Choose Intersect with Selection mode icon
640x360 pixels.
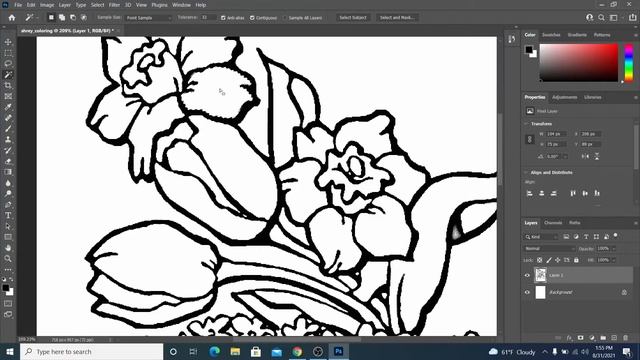(84, 18)
